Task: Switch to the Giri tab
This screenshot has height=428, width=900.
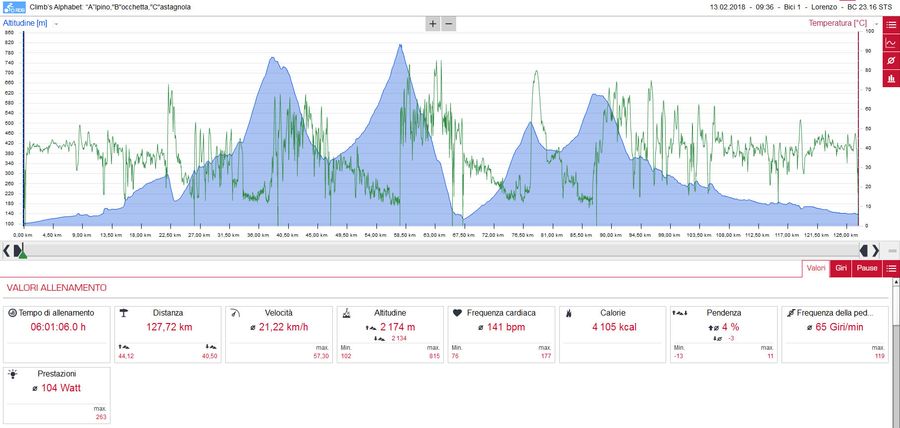Action: point(841,269)
